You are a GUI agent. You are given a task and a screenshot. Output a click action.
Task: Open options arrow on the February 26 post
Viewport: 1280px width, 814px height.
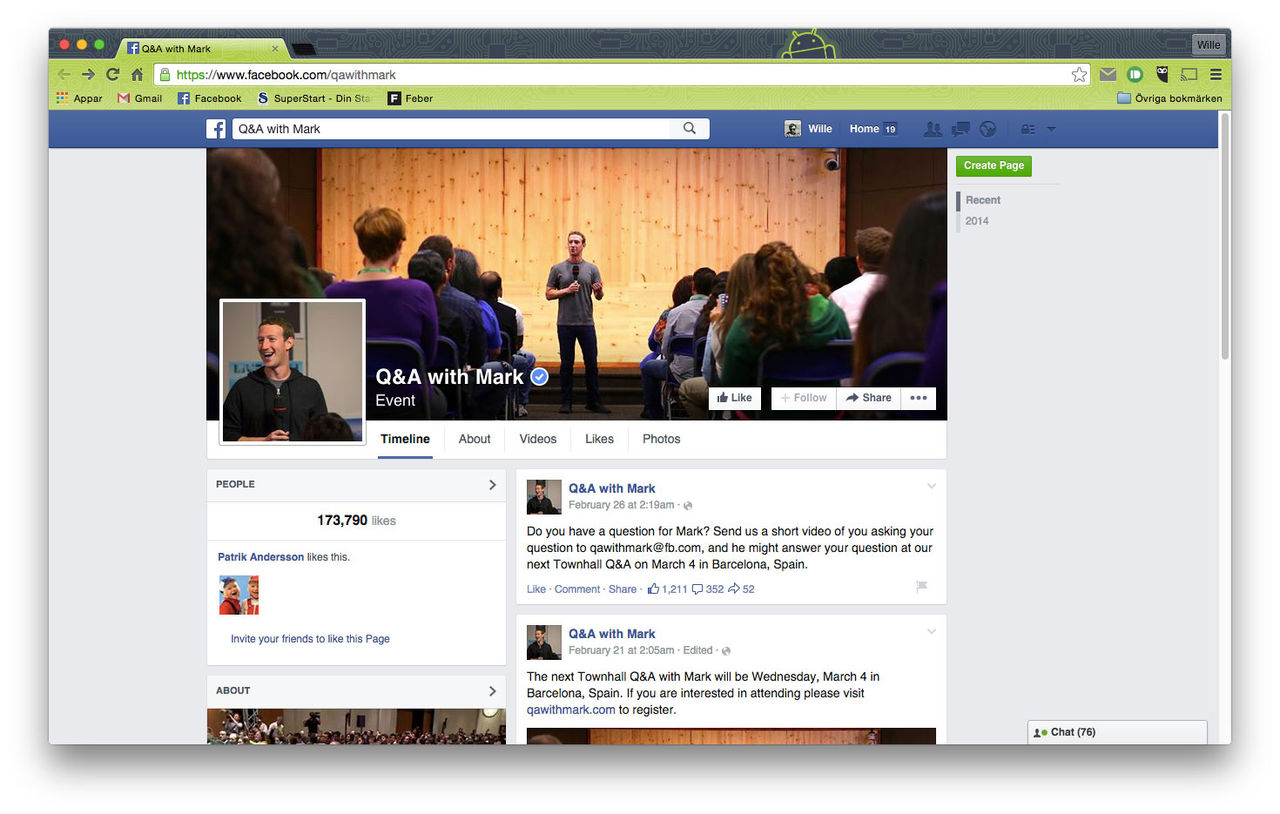pos(931,486)
